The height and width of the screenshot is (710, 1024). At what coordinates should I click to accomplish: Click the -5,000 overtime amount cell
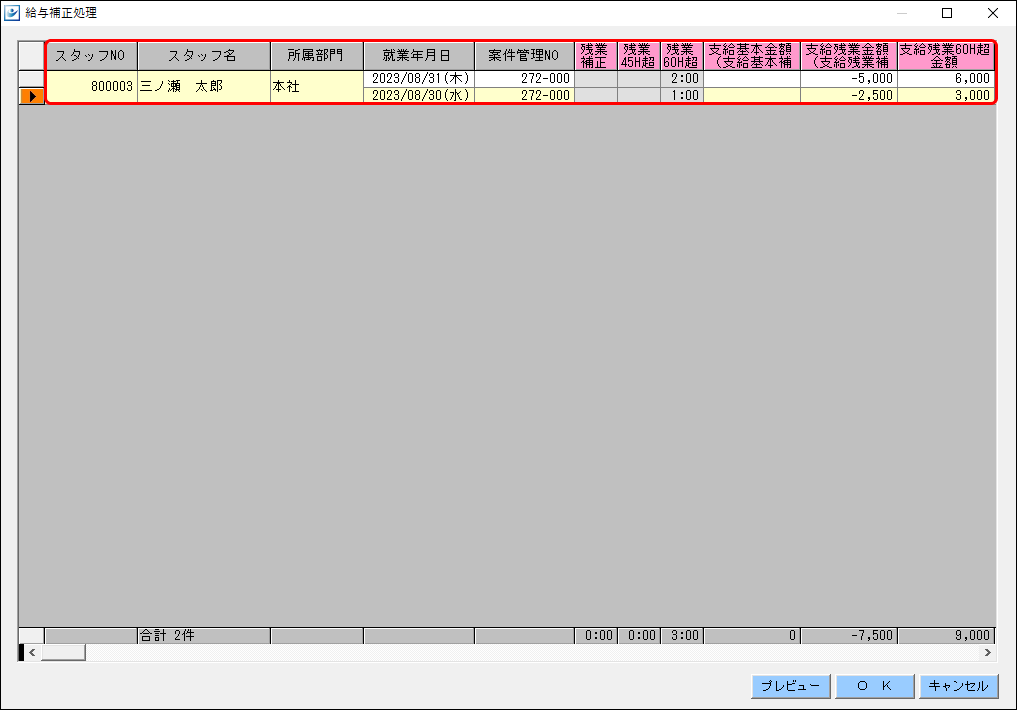tap(849, 78)
